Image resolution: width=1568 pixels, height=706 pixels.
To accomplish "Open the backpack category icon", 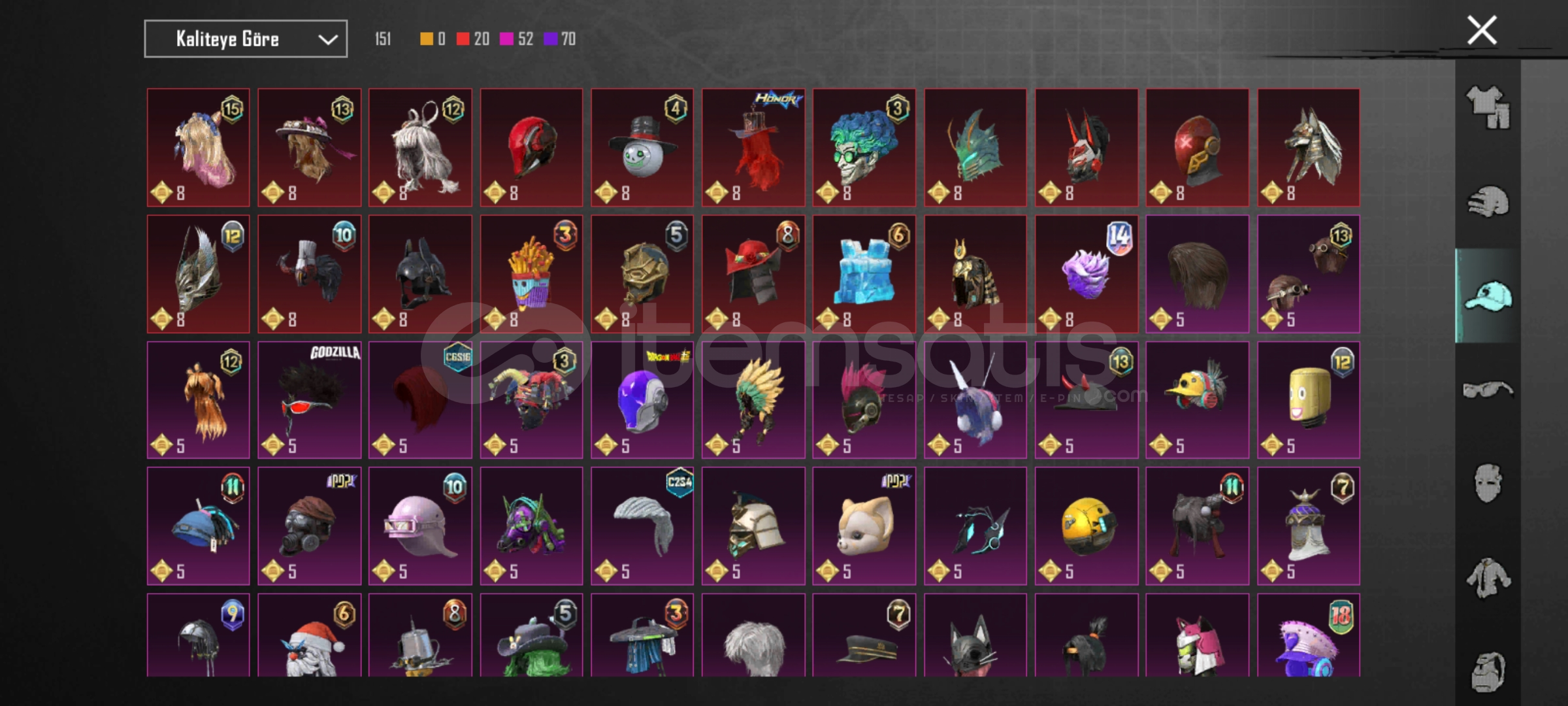I will pyautogui.click(x=1488, y=671).
